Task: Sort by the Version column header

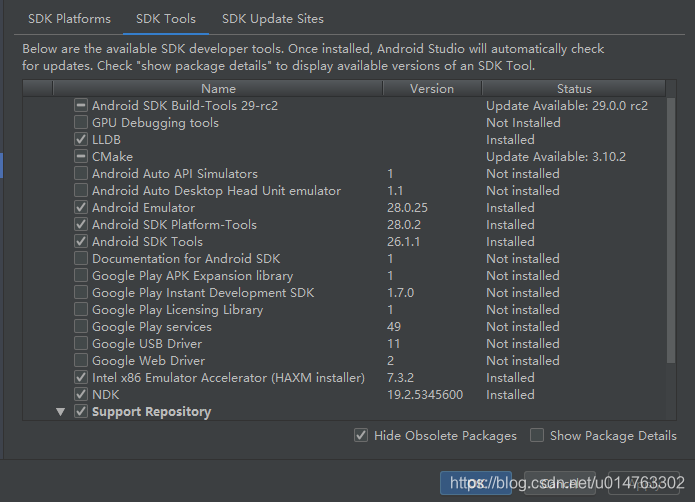Action: (x=432, y=89)
